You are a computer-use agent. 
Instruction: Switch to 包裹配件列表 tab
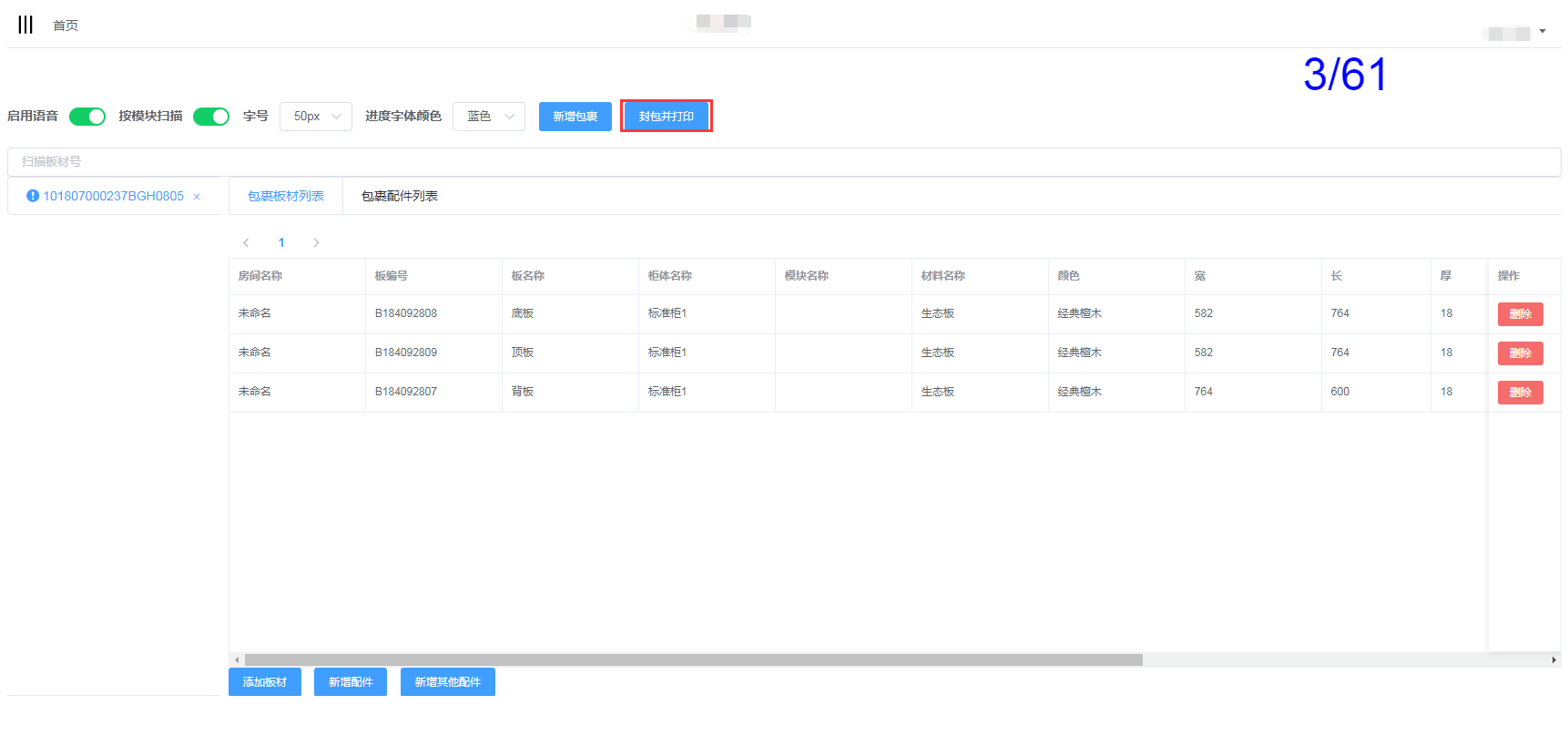pyautogui.click(x=399, y=196)
